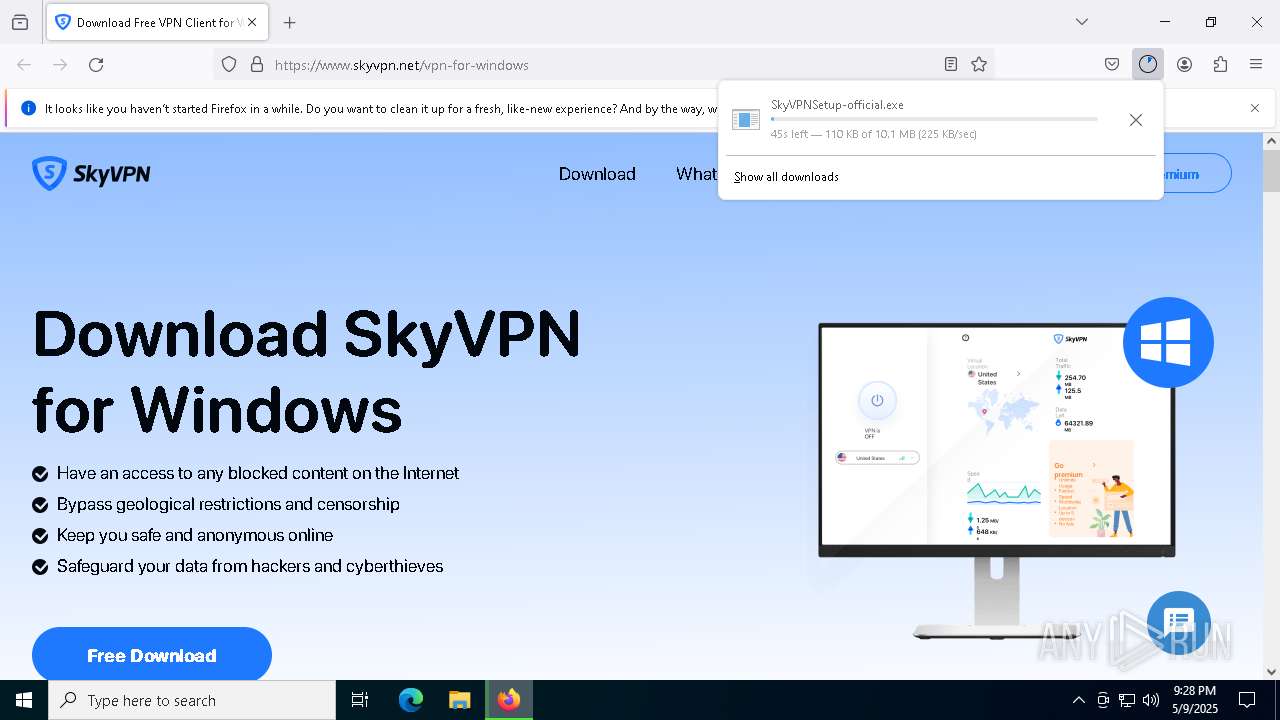Image resolution: width=1280 pixels, height=720 pixels.
Task: Open Firefox account icon
Action: [1184, 65]
